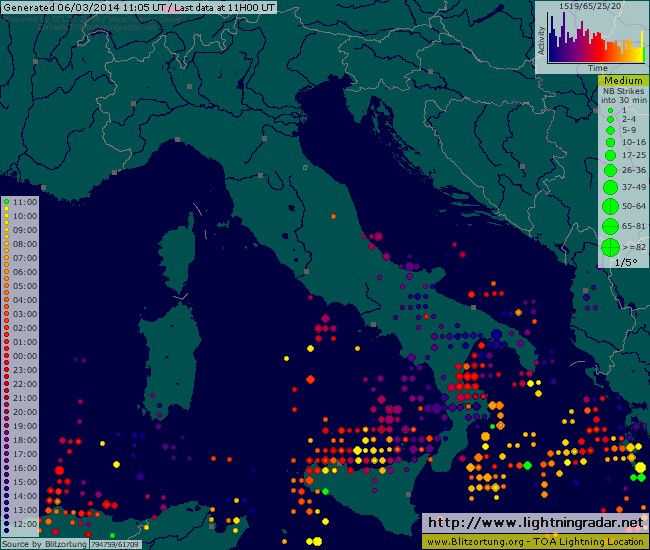Click the '05:00' time legend label

click(x=25, y=286)
